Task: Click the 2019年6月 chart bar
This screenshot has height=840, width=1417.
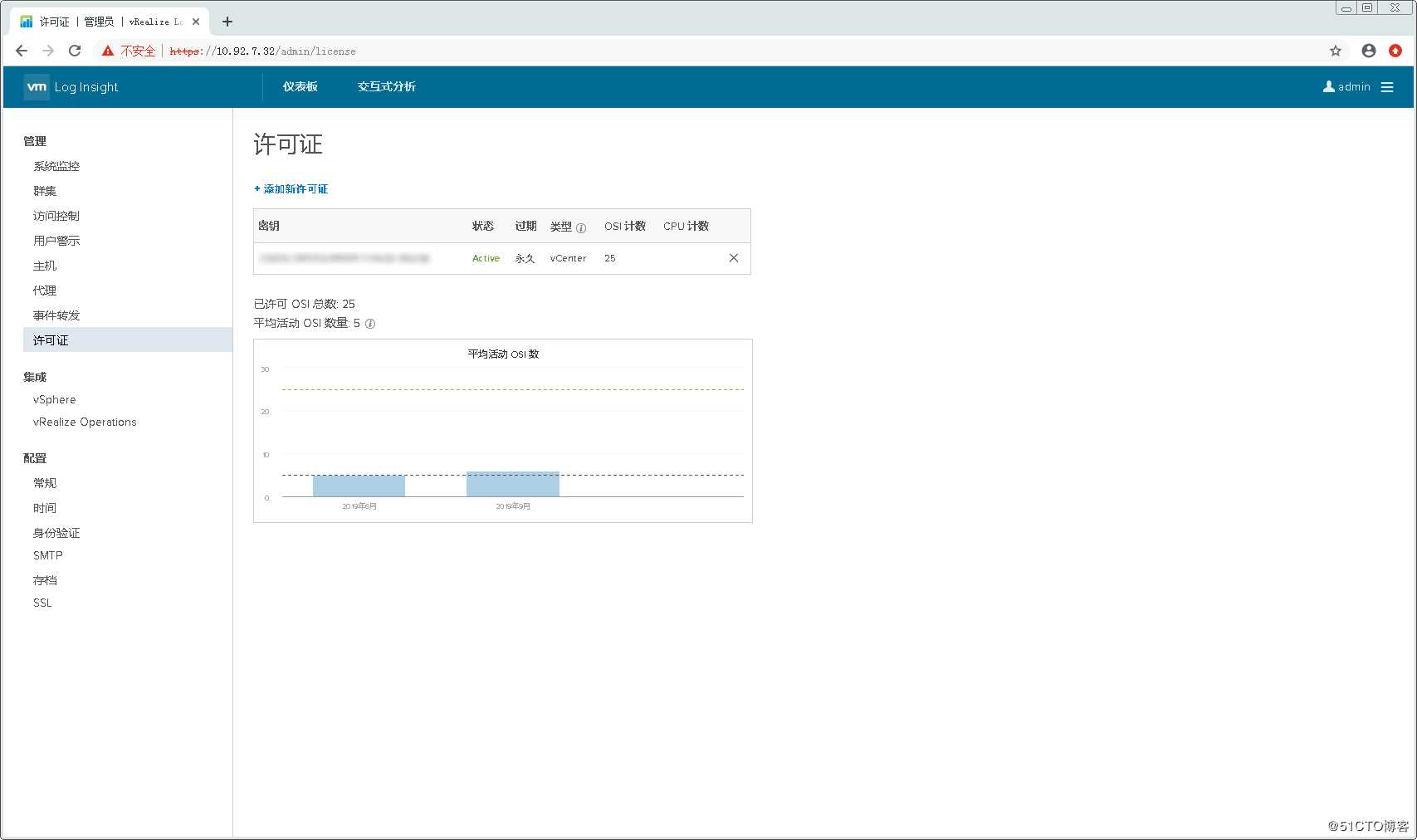Action: click(359, 486)
